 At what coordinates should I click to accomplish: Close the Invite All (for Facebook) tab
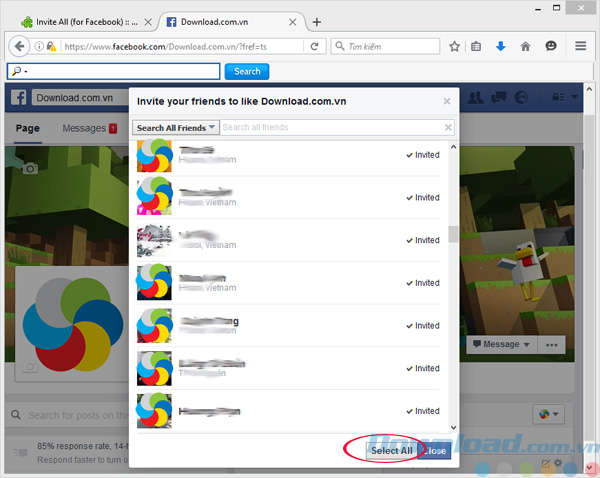pos(148,22)
